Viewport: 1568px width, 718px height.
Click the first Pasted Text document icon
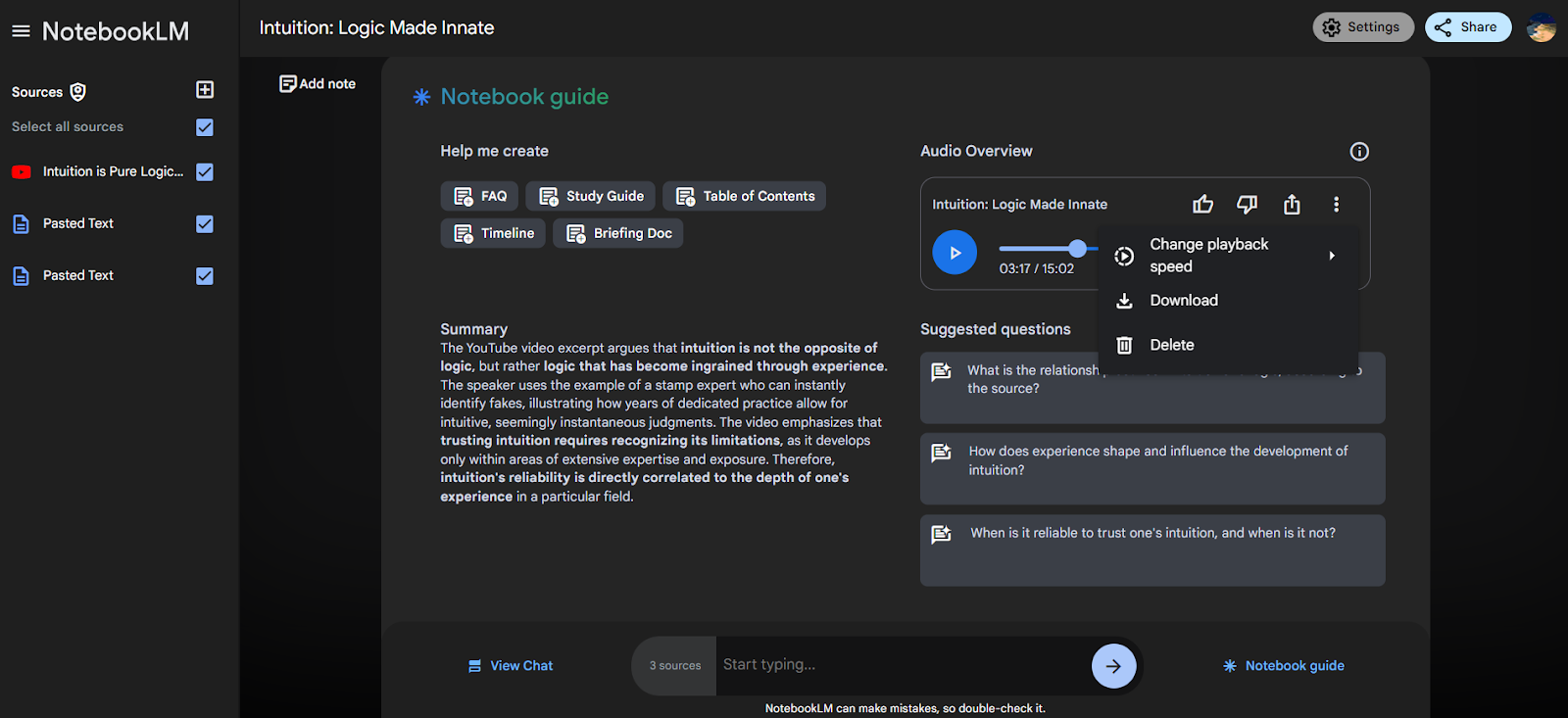(22, 224)
